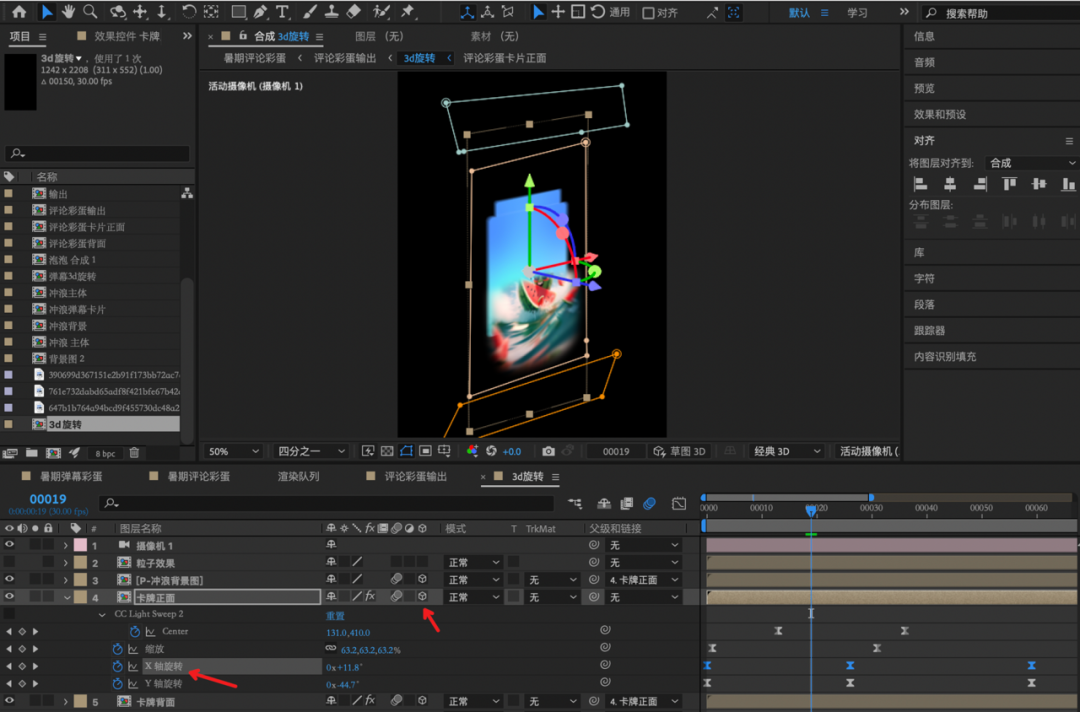Open the 评论彩蛋输出 timeline tab
The width and height of the screenshot is (1080, 712).
[x=416, y=477]
